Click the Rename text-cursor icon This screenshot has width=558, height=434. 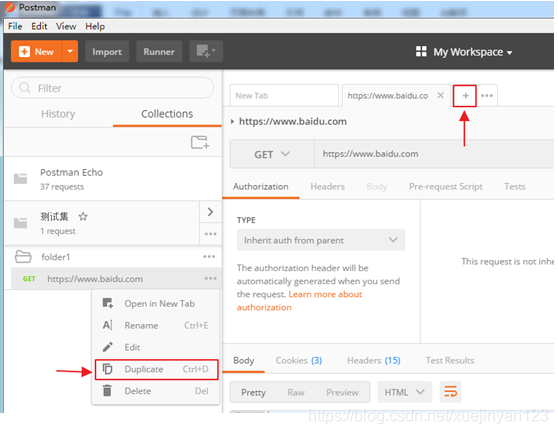pyautogui.click(x=107, y=325)
